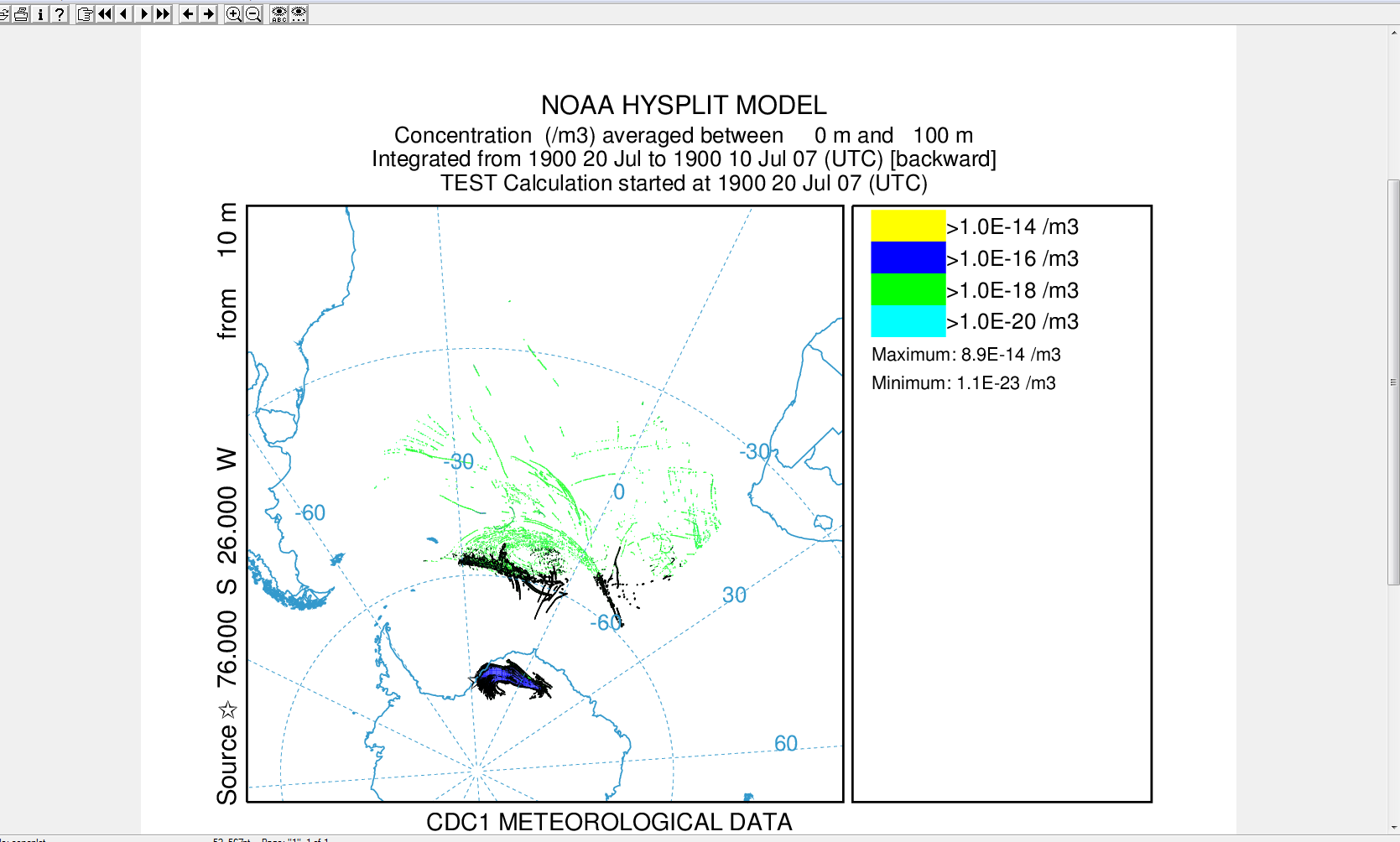This screenshot has width=1400, height=842.
Task: Click the '>1.0E-20 /m3' legend label
Action: (1012, 321)
